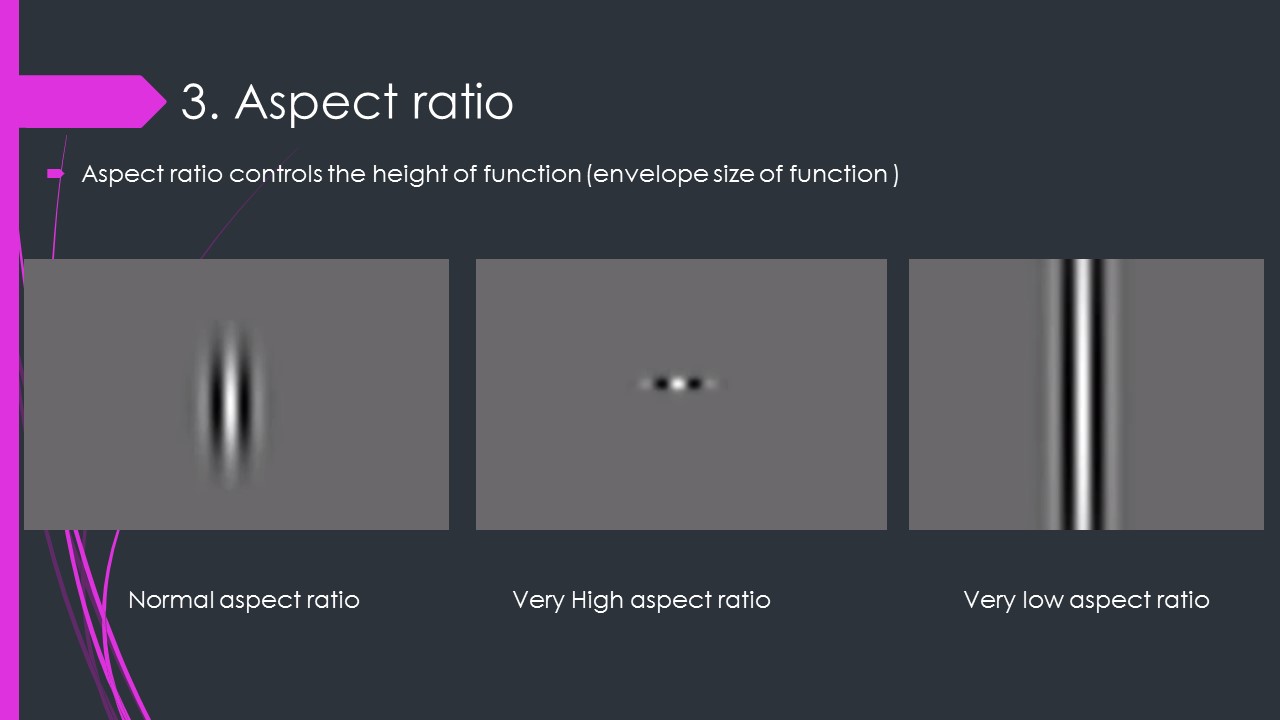Click the left black dot in high-ratio image
This screenshot has width=1280, height=720.
(661, 383)
